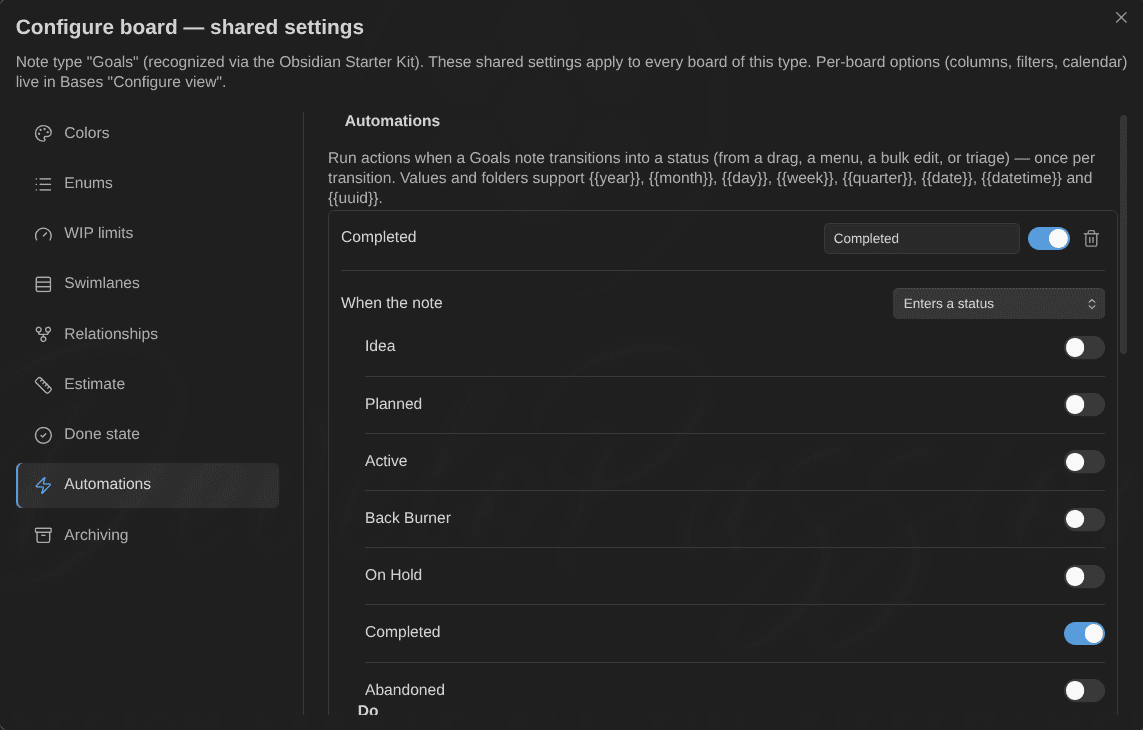Viewport: 1143px width, 730px height.
Task: Open the Estimate tab
Action: [x=147, y=384]
